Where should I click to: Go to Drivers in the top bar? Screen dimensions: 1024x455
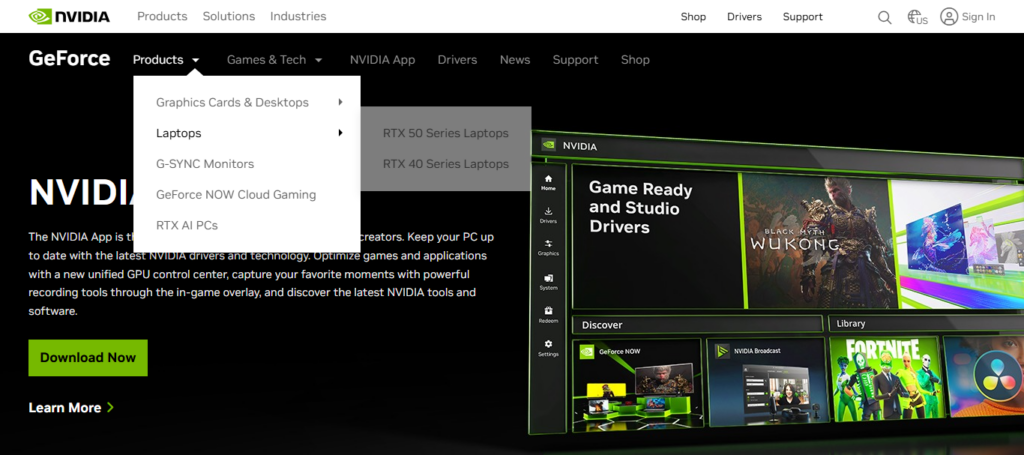point(744,17)
